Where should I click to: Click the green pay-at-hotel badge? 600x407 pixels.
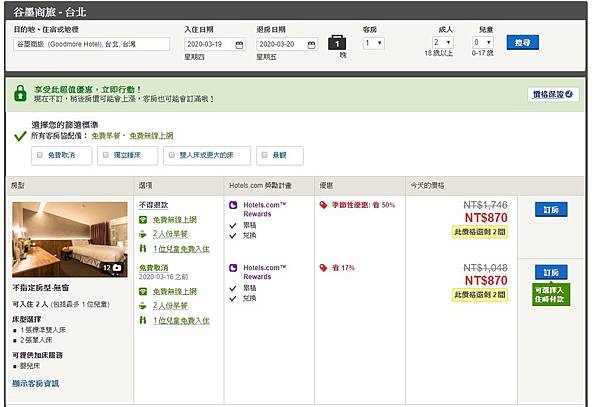551,295
